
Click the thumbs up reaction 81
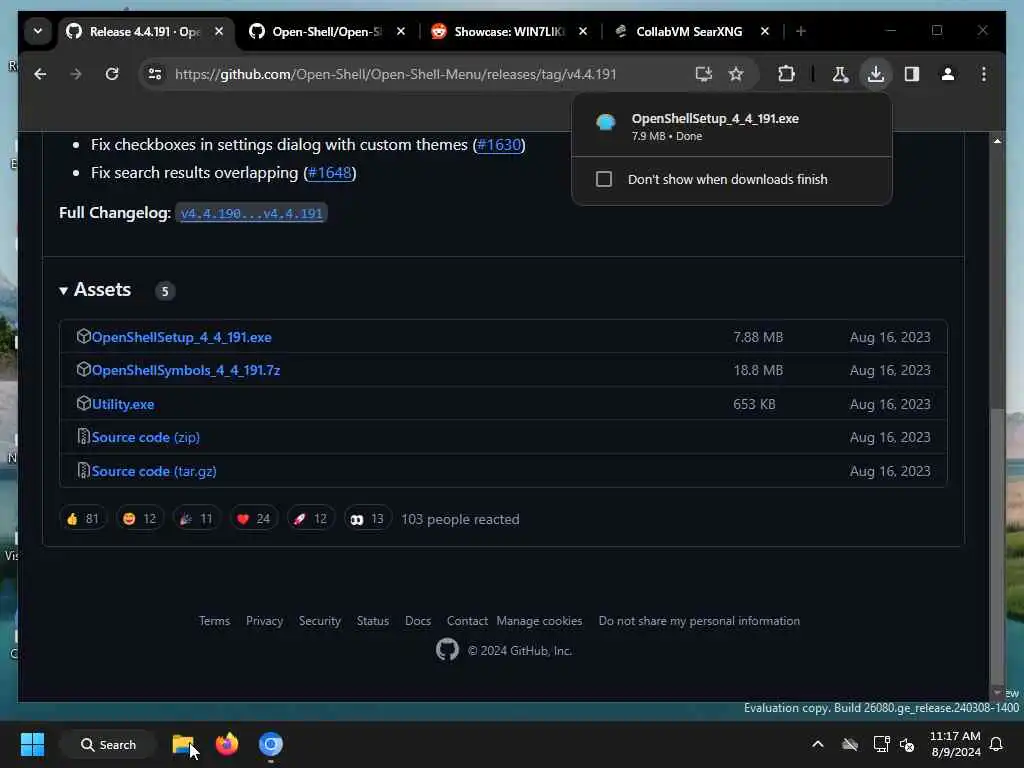pyautogui.click(x=82, y=519)
